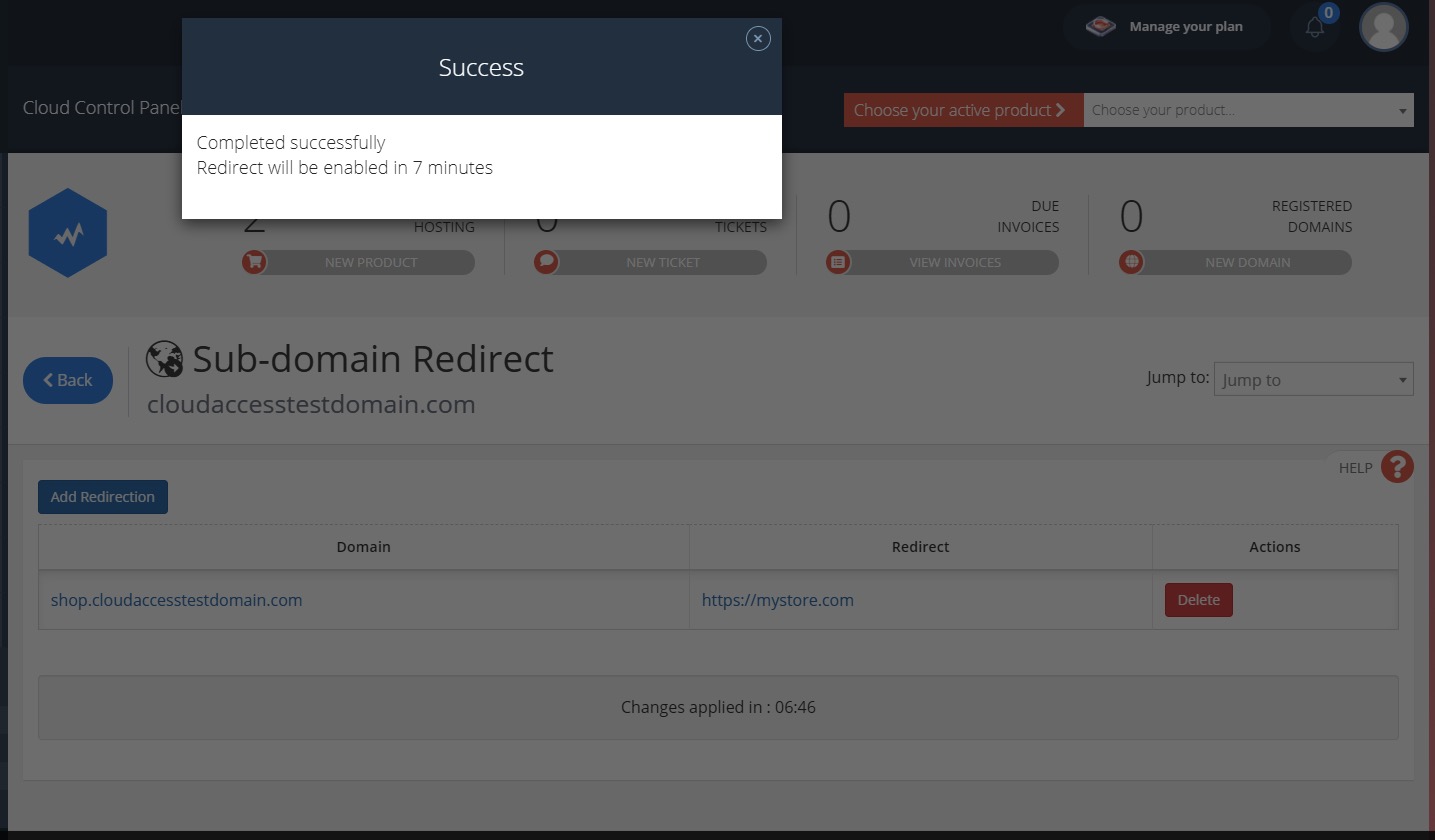Click Add Redirection button
1435x840 pixels.
click(103, 497)
